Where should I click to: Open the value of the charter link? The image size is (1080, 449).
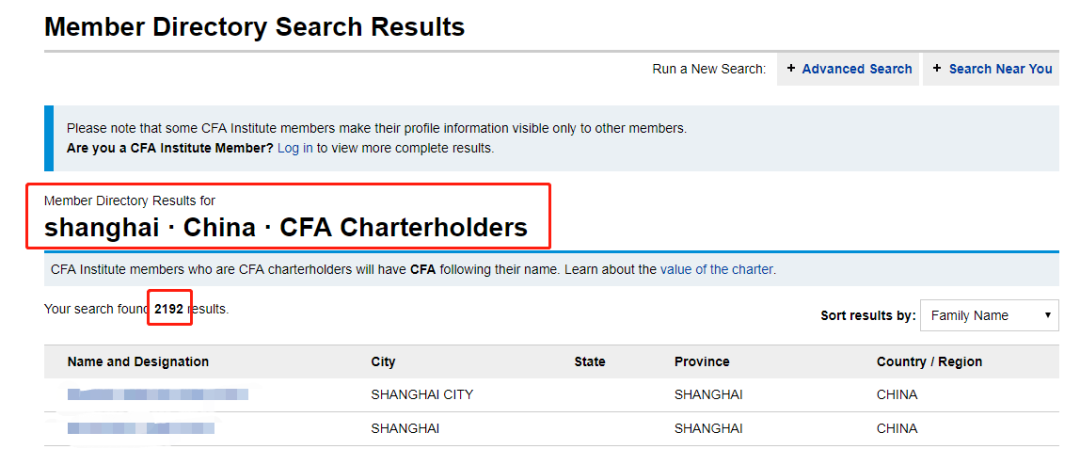(x=717, y=269)
